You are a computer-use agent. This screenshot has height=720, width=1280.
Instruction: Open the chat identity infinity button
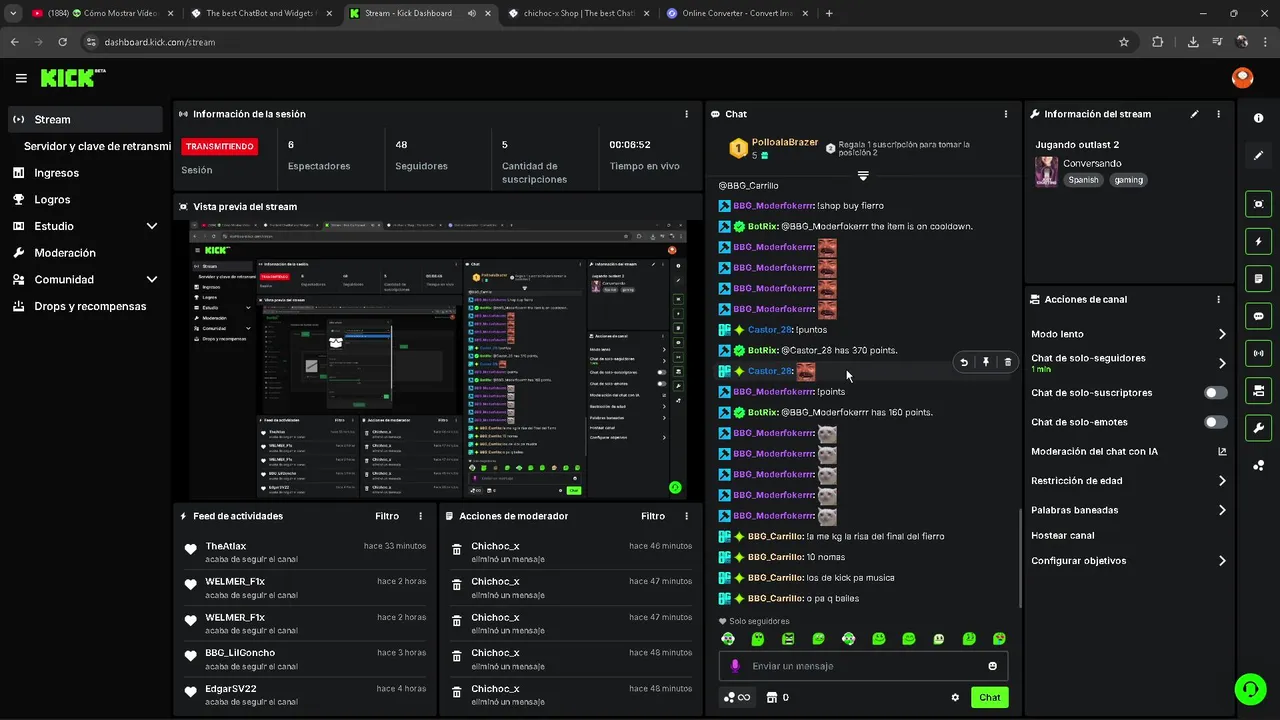pos(737,698)
